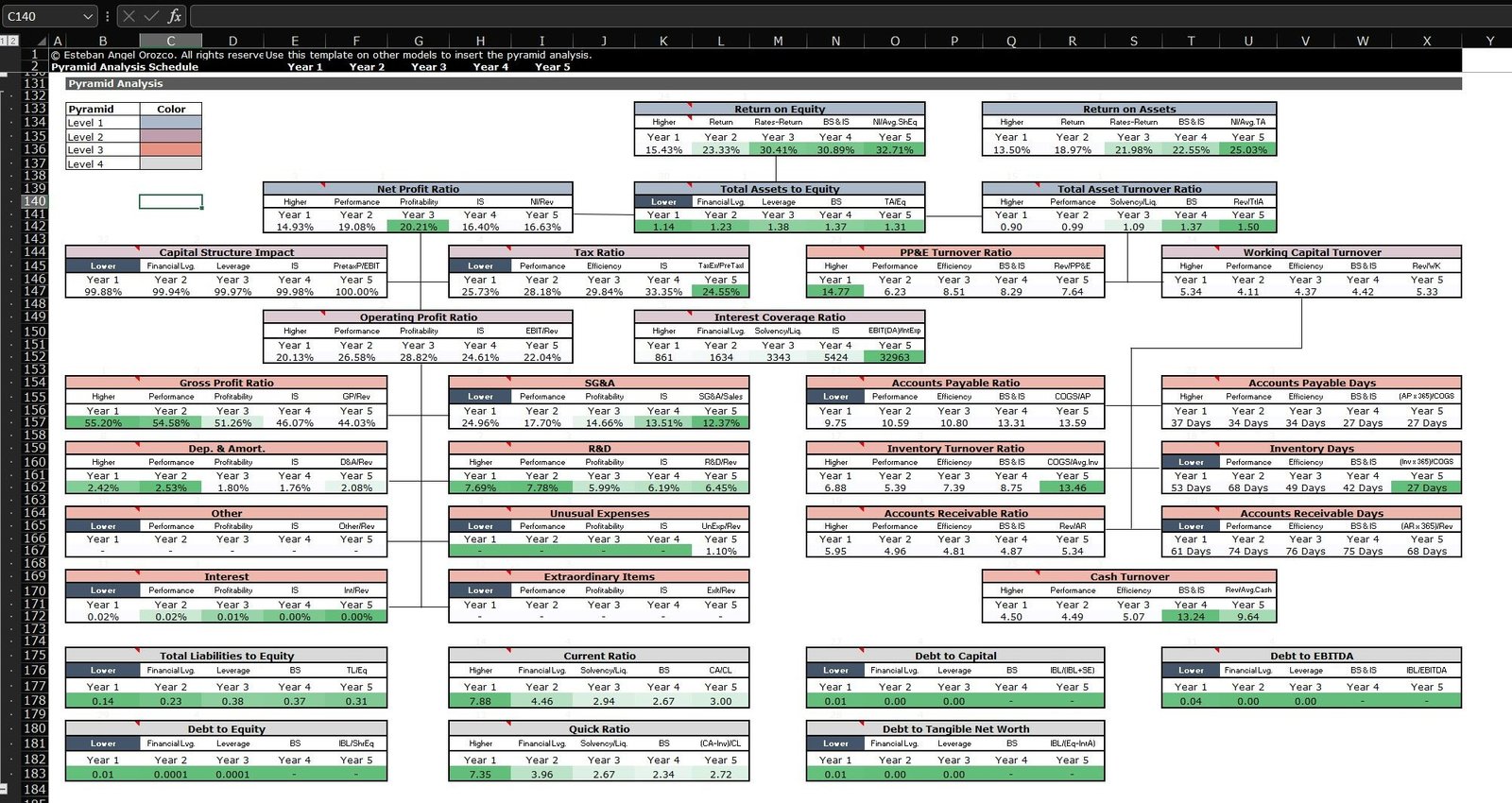Image resolution: width=1512 pixels, height=803 pixels.
Task: Click the Insert Function fx icon
Action: 175,16
